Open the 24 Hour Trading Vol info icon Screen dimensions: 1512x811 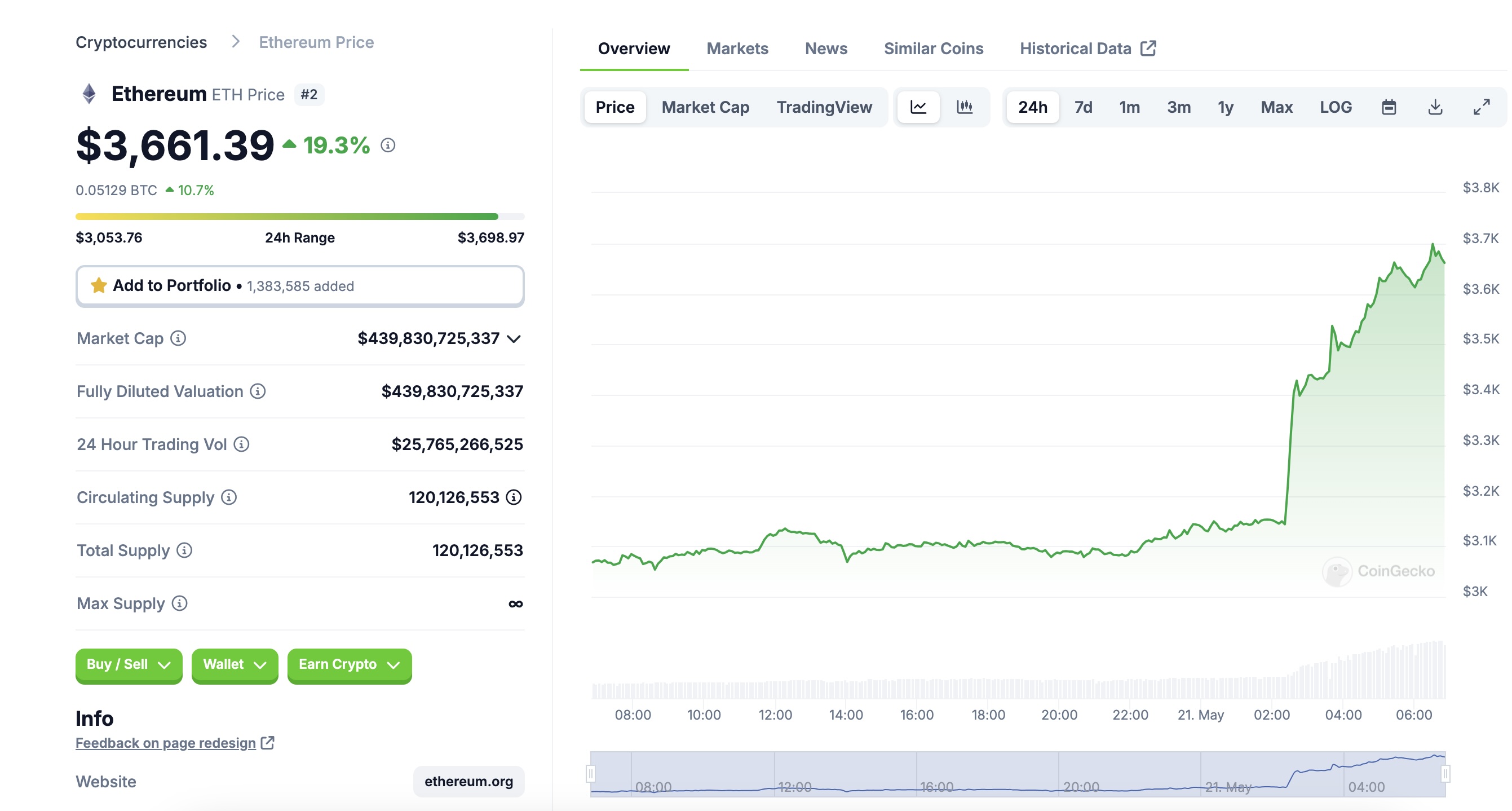point(241,444)
